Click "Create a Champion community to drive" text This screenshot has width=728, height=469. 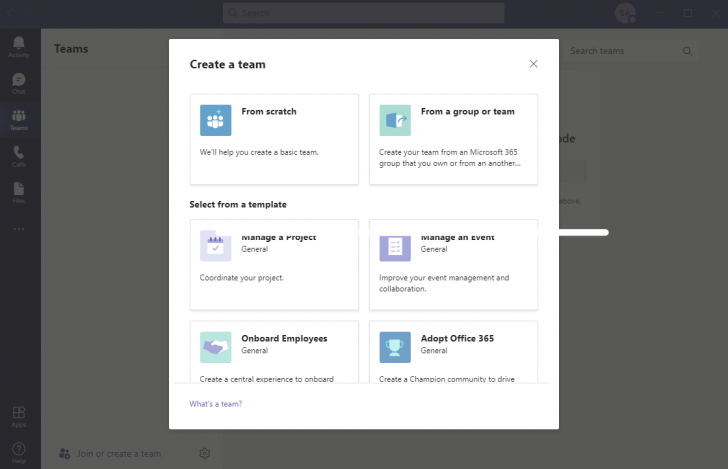pyautogui.click(x=447, y=379)
